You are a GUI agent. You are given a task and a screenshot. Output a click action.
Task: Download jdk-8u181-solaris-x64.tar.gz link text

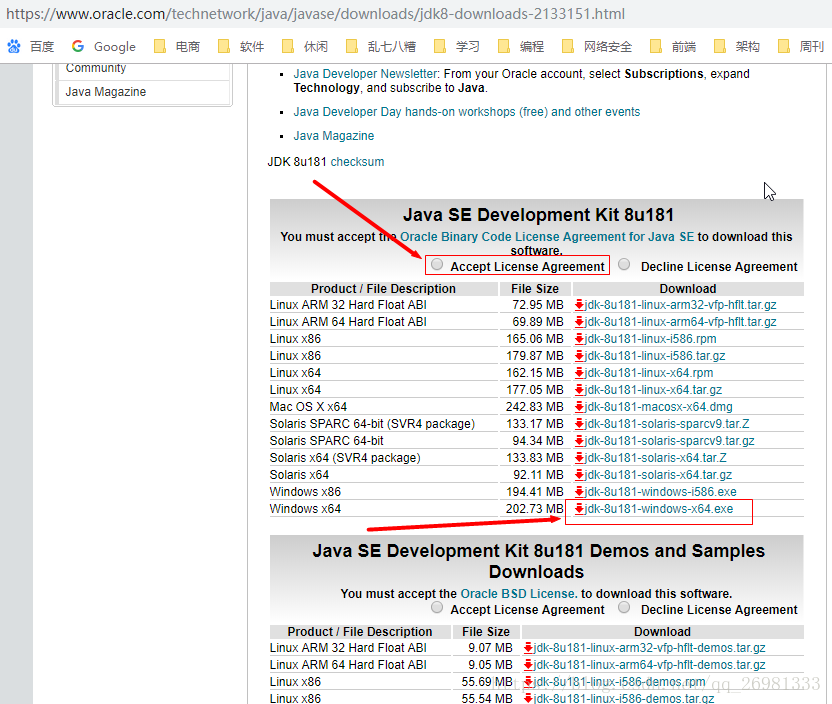pos(658,475)
